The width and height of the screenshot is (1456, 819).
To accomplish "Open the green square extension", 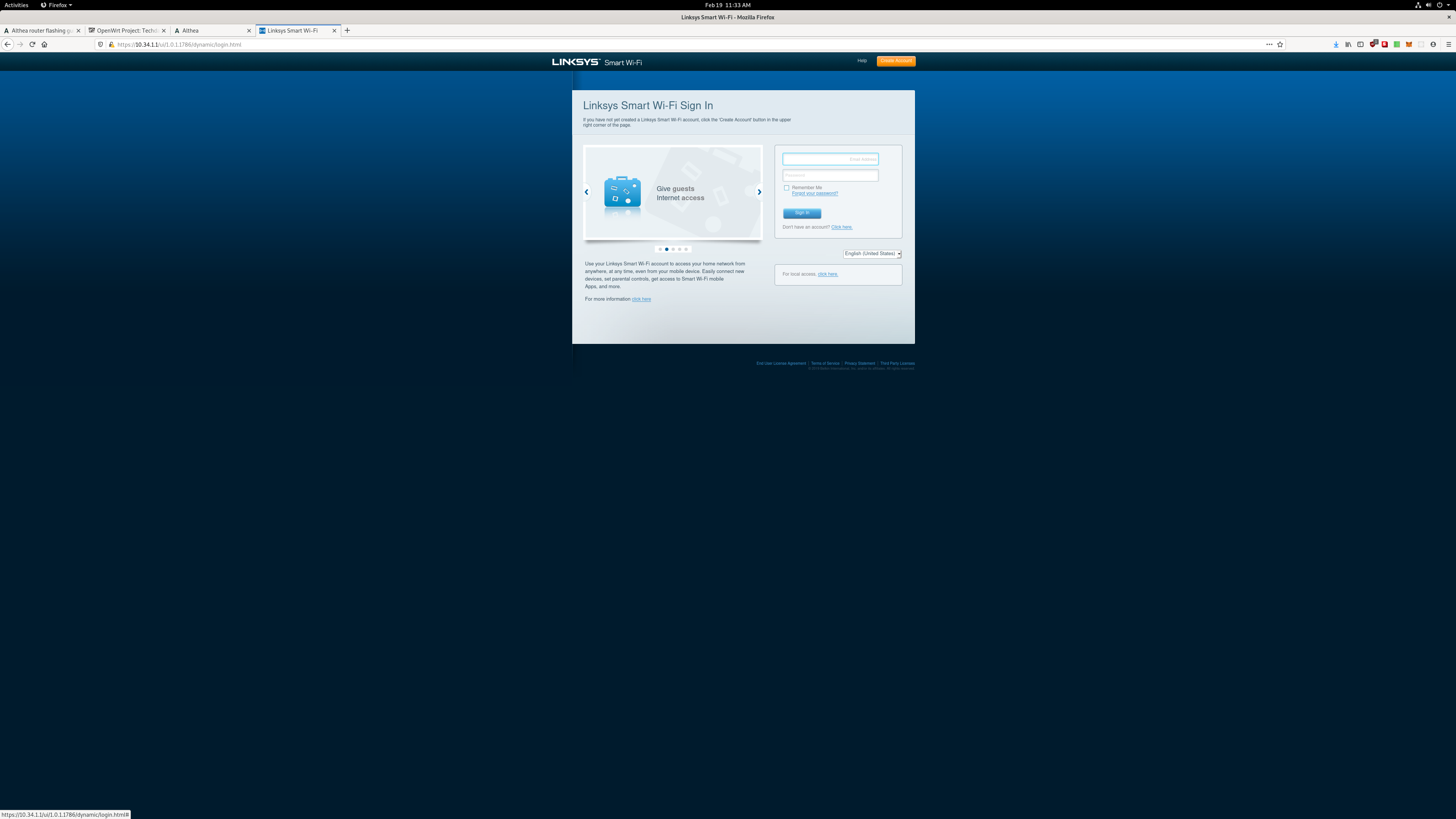I will pyautogui.click(x=1396, y=45).
